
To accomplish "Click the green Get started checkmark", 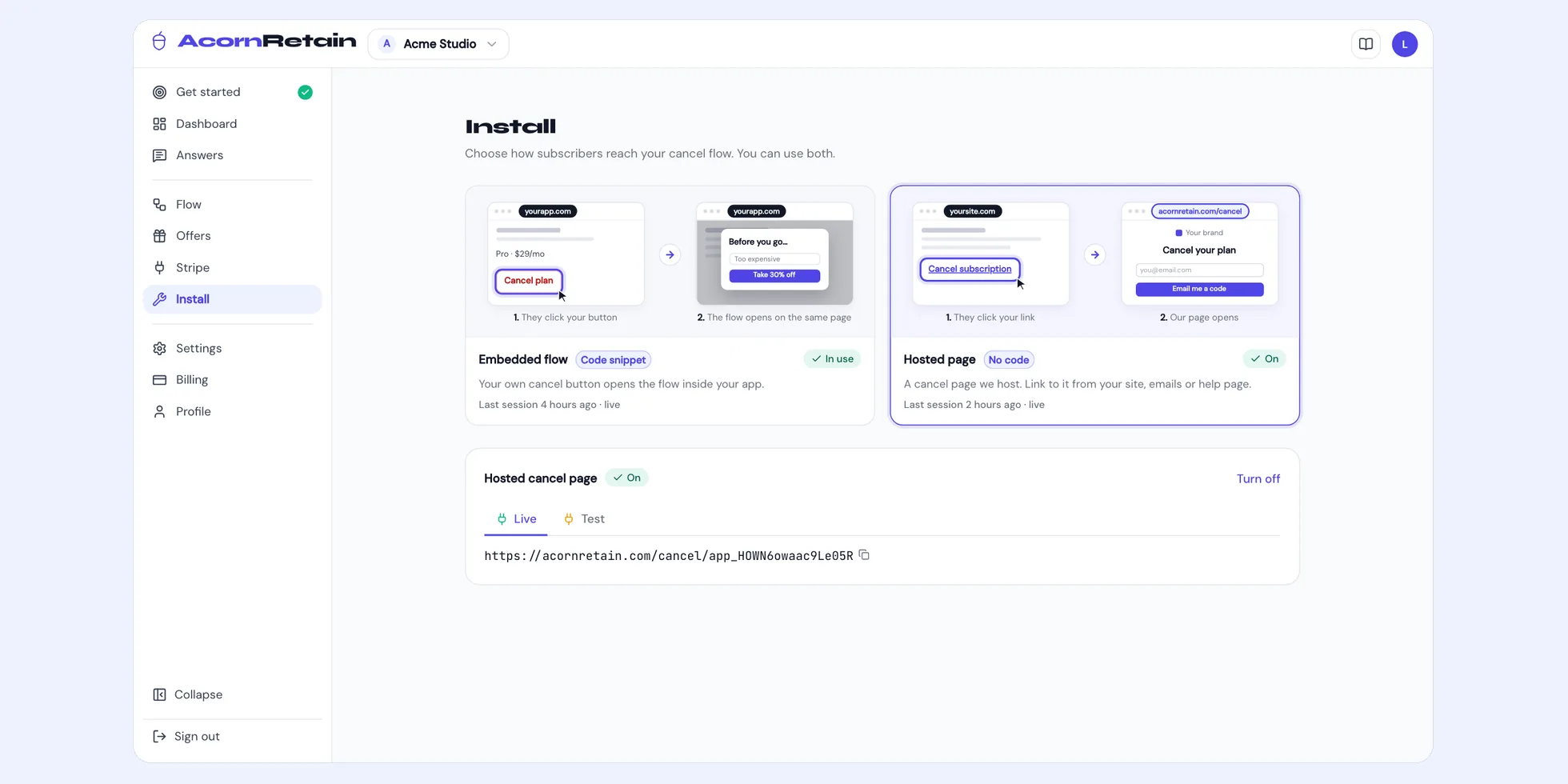I will (305, 92).
